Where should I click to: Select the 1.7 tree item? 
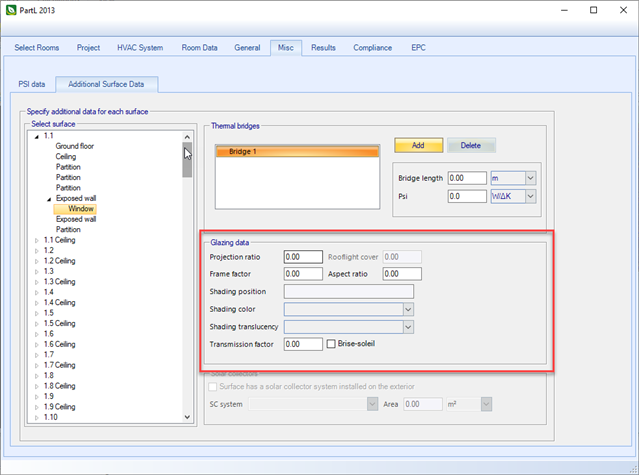pos(49,354)
